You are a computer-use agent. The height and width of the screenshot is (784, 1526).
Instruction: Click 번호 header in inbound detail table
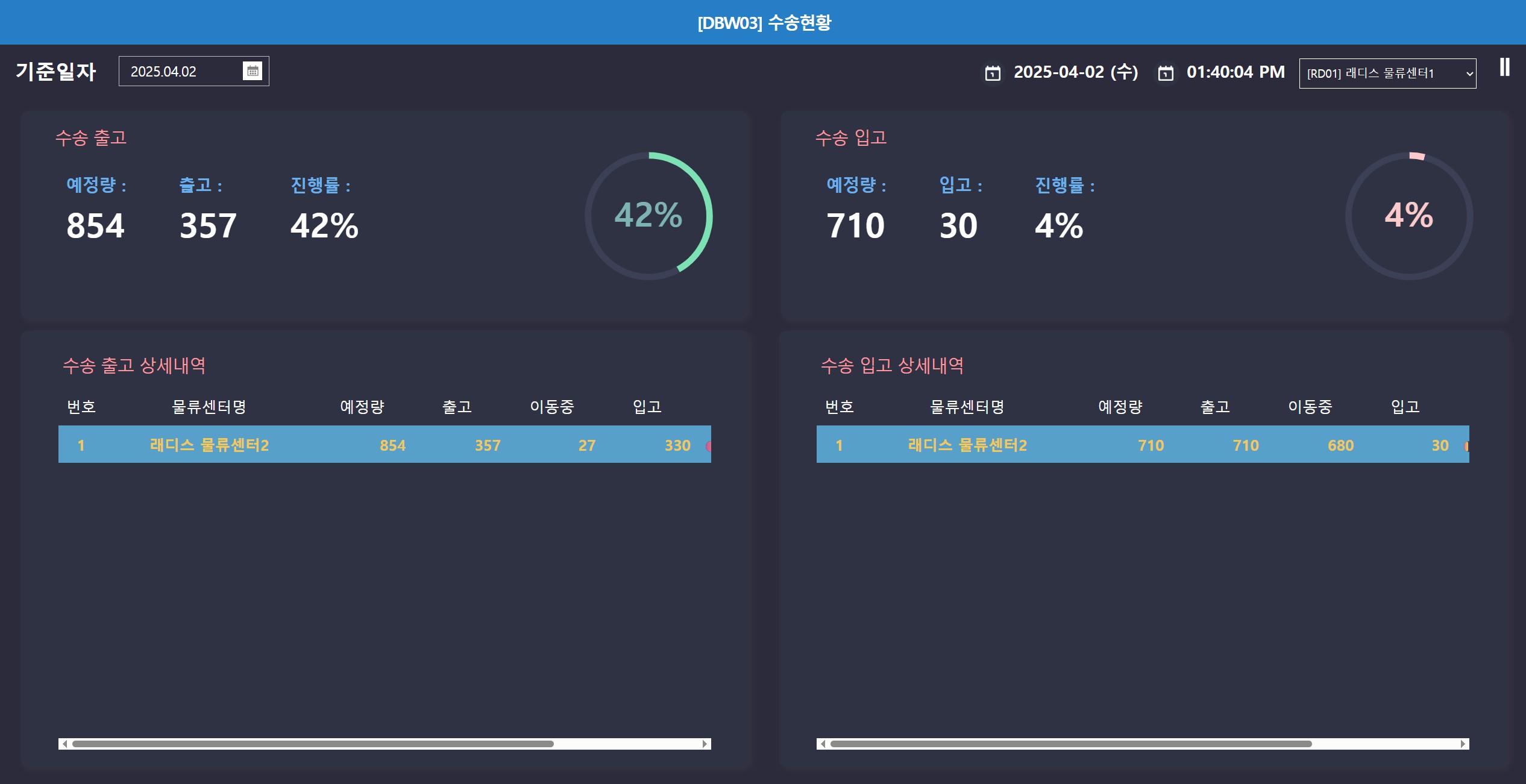(x=840, y=407)
